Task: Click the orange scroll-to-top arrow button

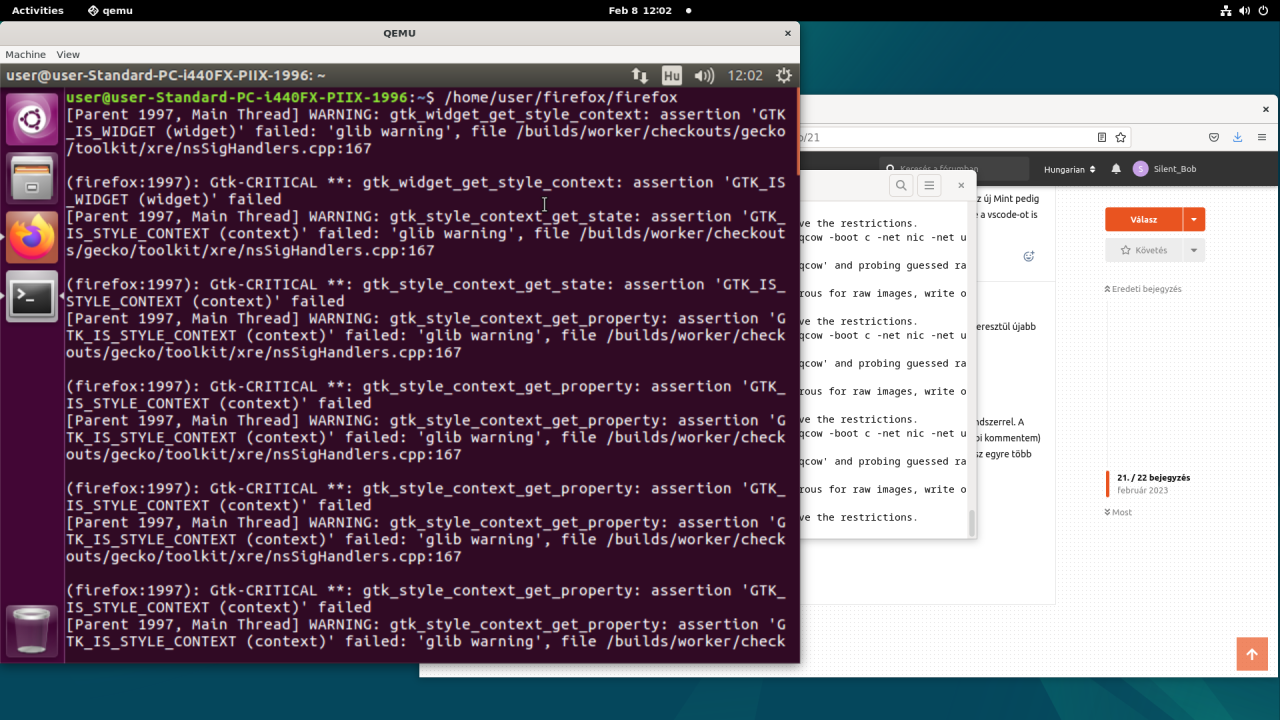Action: tap(1252, 654)
